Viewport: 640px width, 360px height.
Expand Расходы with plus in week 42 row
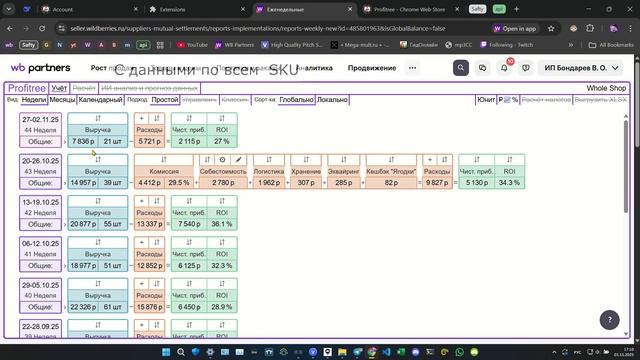[x=142, y=201]
